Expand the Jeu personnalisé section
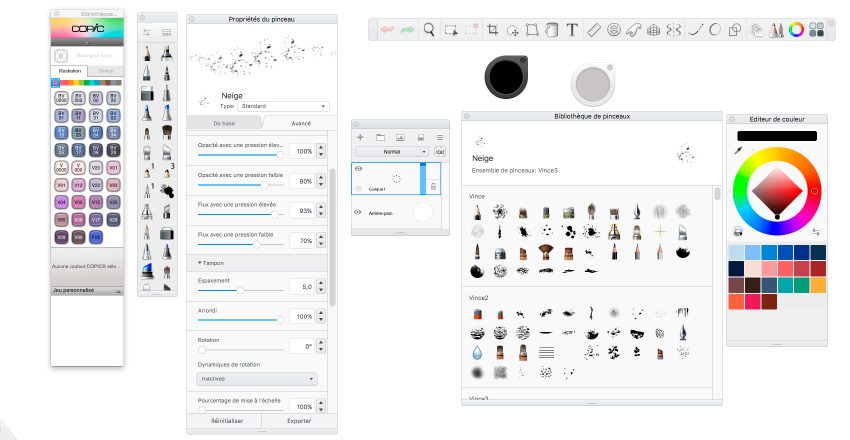Screen dimensions: 850x440 tap(87, 291)
